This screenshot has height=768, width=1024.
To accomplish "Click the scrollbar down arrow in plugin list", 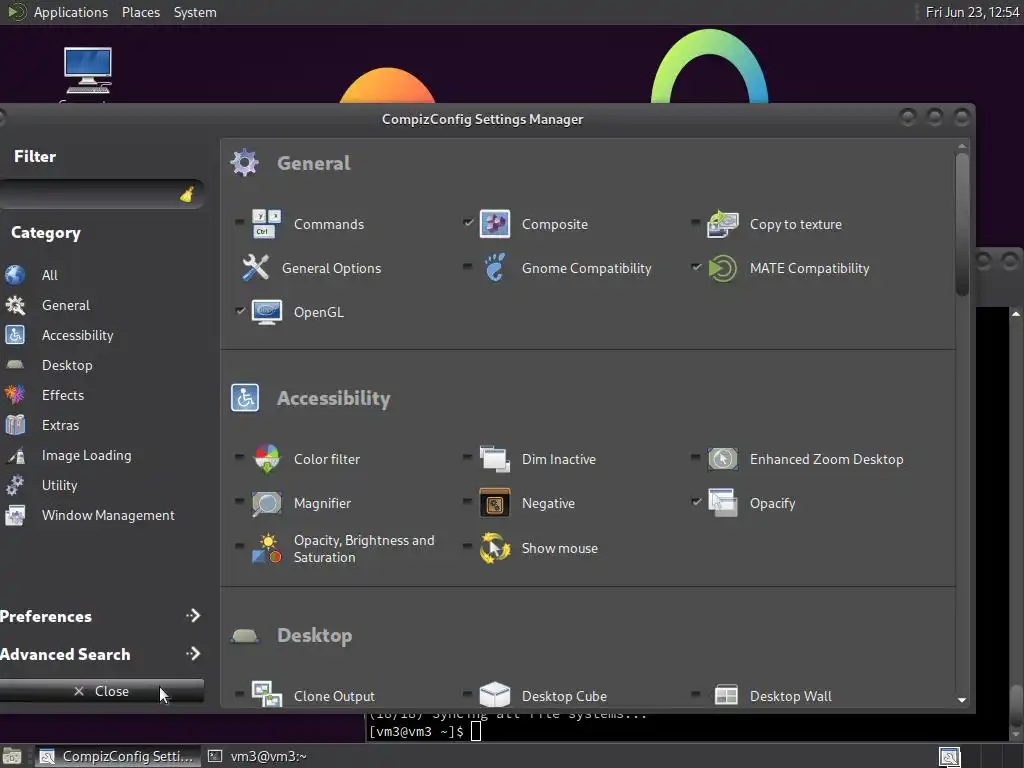I will [961, 699].
